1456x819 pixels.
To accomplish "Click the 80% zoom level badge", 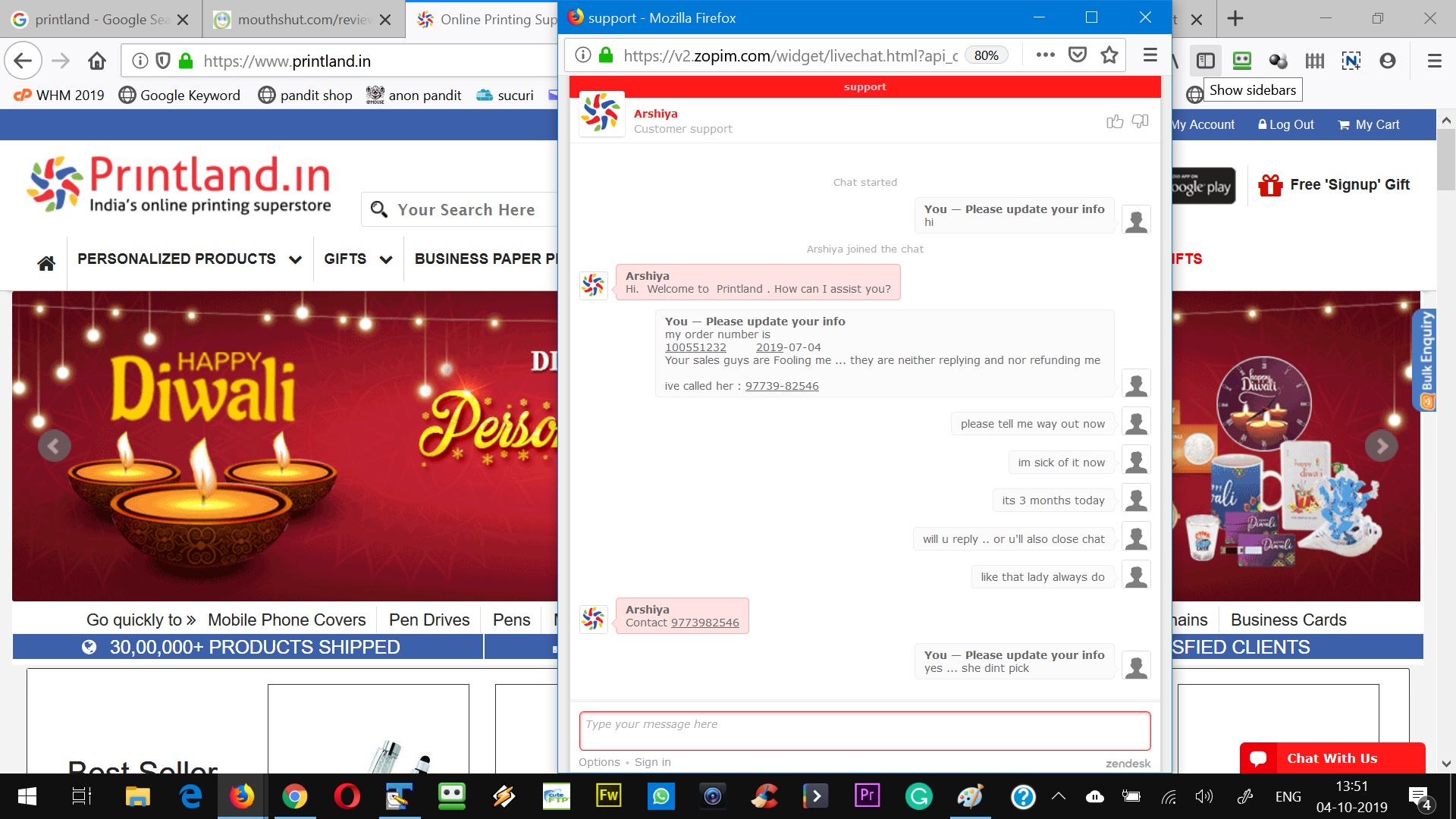I will coord(986,55).
